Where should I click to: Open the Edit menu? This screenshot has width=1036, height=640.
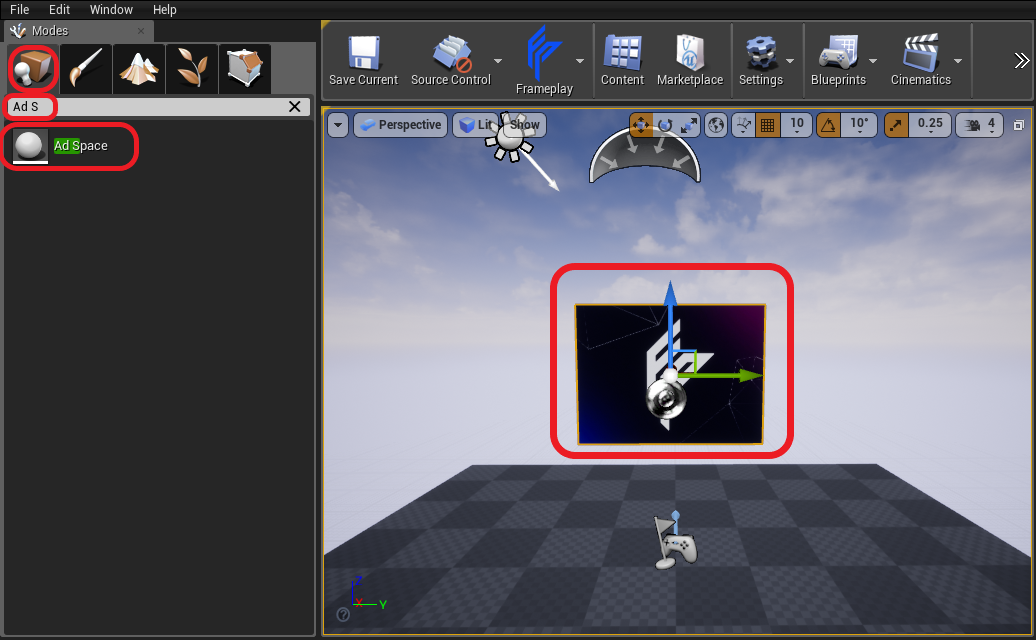tap(59, 10)
